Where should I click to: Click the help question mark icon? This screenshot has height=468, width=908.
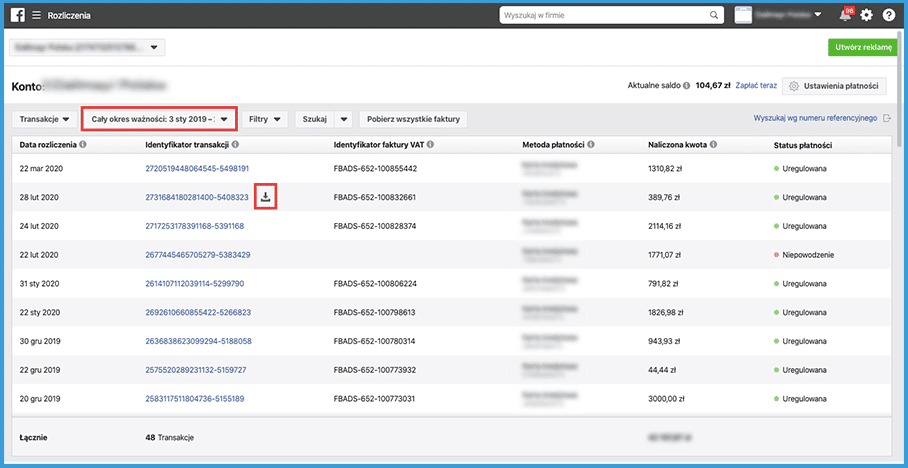pos(889,16)
